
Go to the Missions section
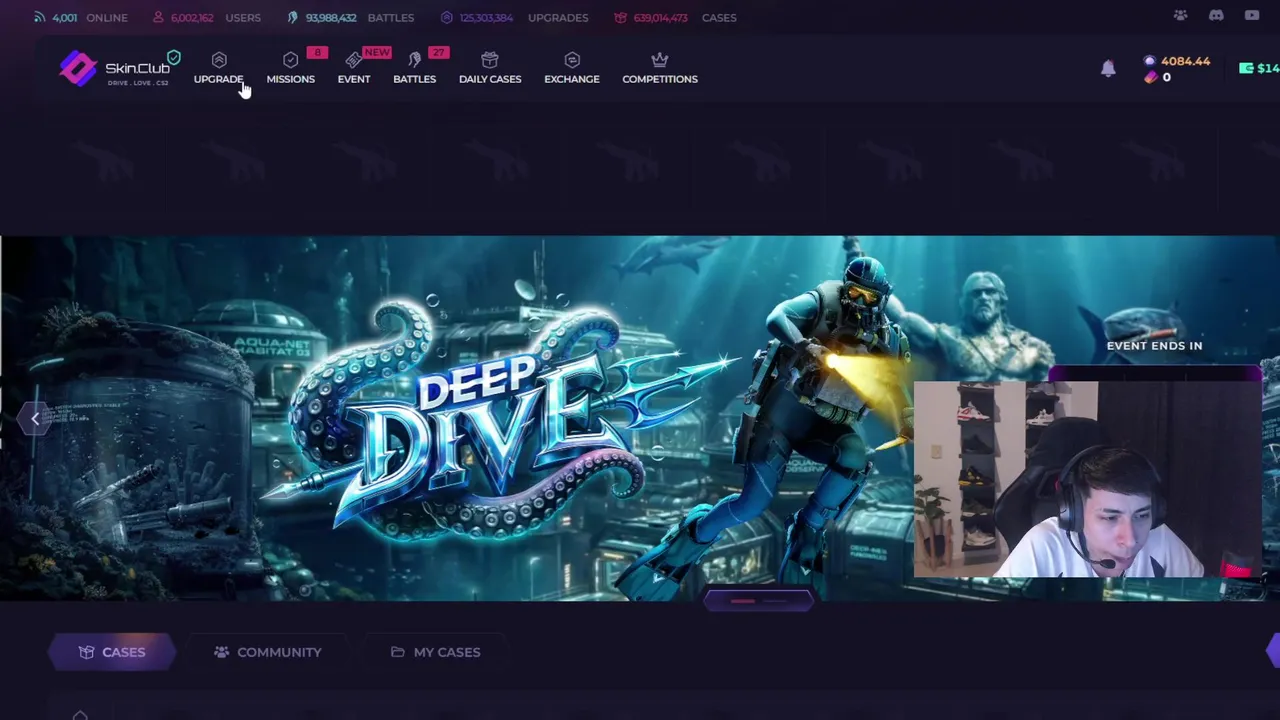click(x=290, y=69)
